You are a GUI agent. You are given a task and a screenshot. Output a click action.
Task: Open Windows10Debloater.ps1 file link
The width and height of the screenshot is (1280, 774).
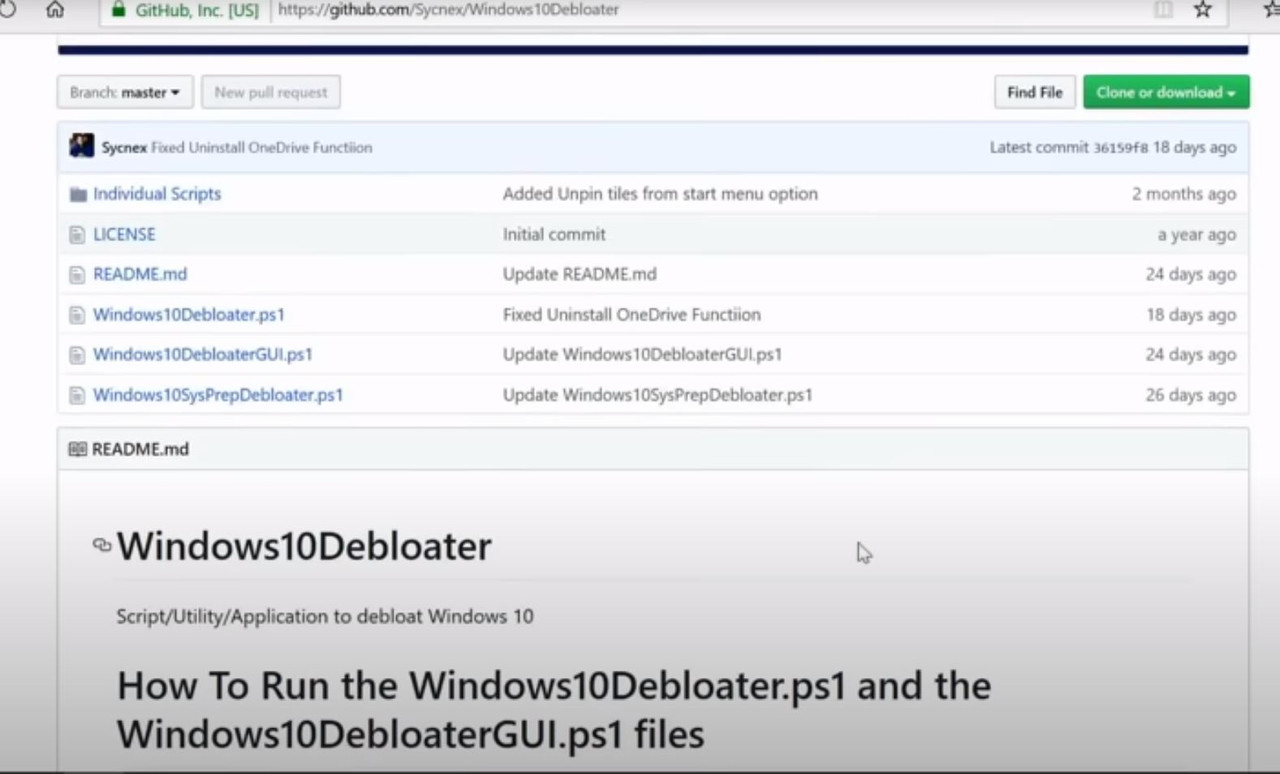[189, 314]
